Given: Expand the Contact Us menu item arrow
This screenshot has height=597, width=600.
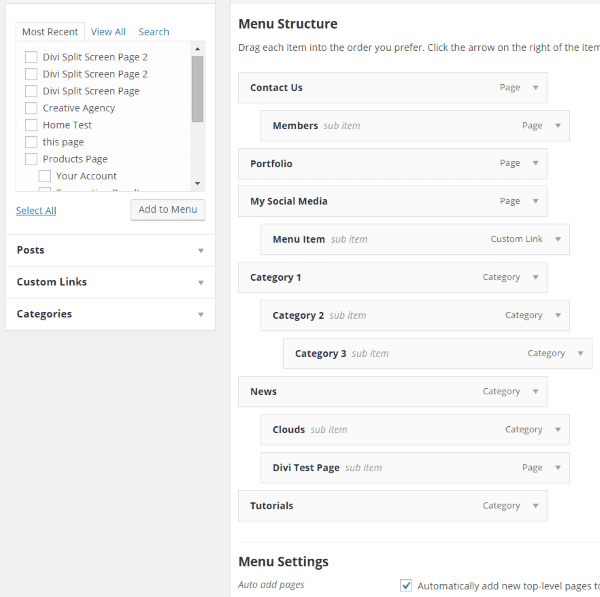Looking at the screenshot, I should pyautogui.click(x=536, y=88).
